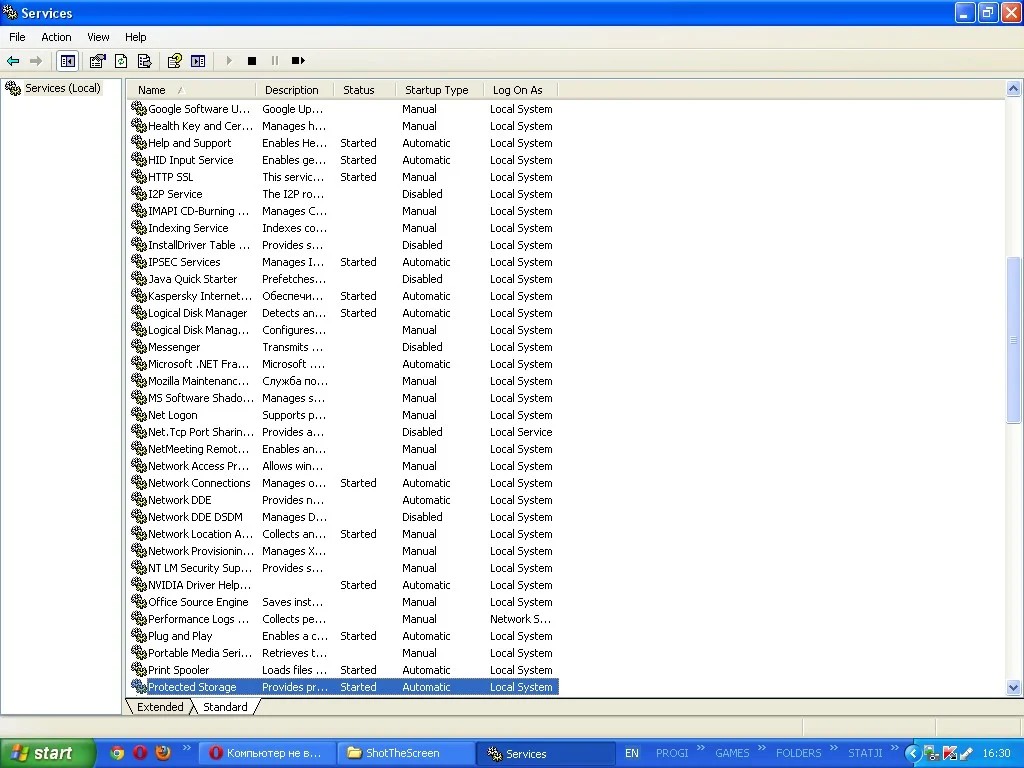Click the Export List toolbar icon
This screenshot has height=768, width=1024.
coord(144,61)
